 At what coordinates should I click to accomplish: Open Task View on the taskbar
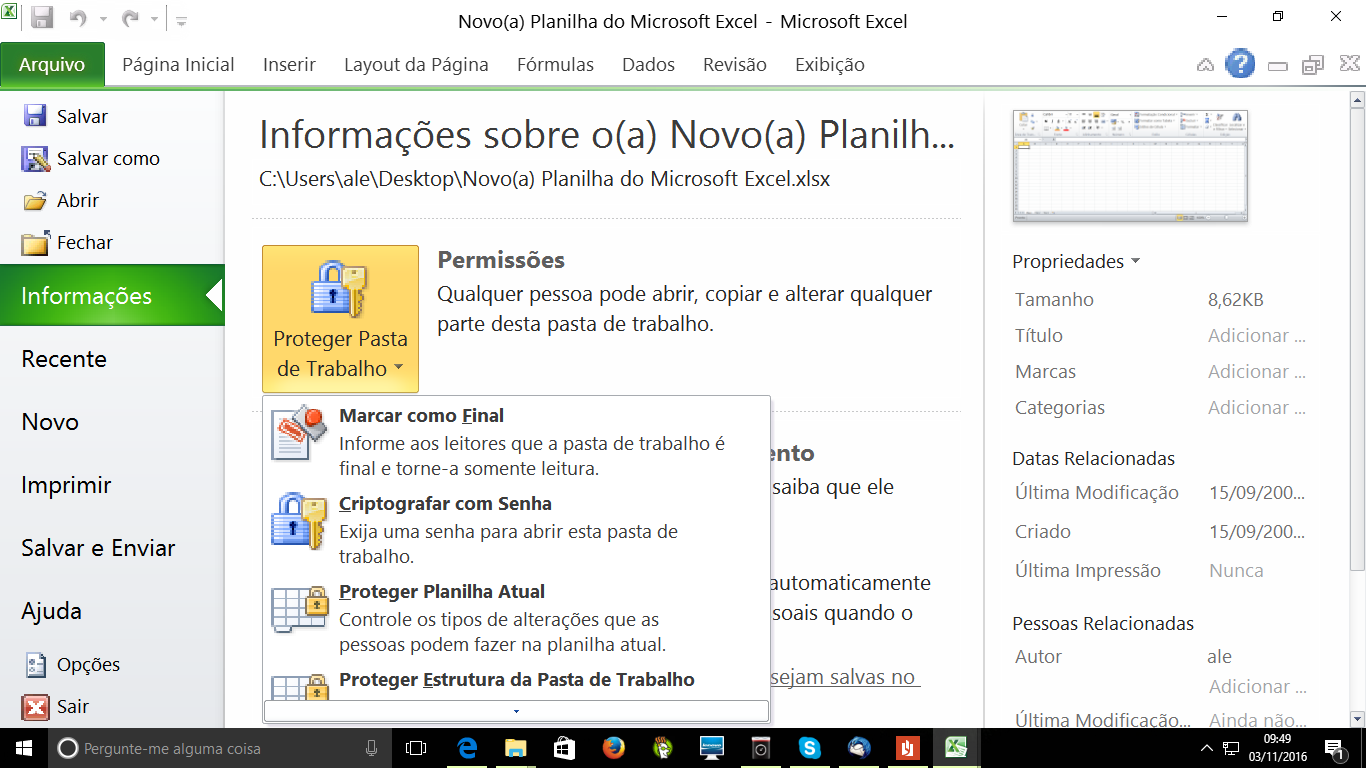point(416,748)
